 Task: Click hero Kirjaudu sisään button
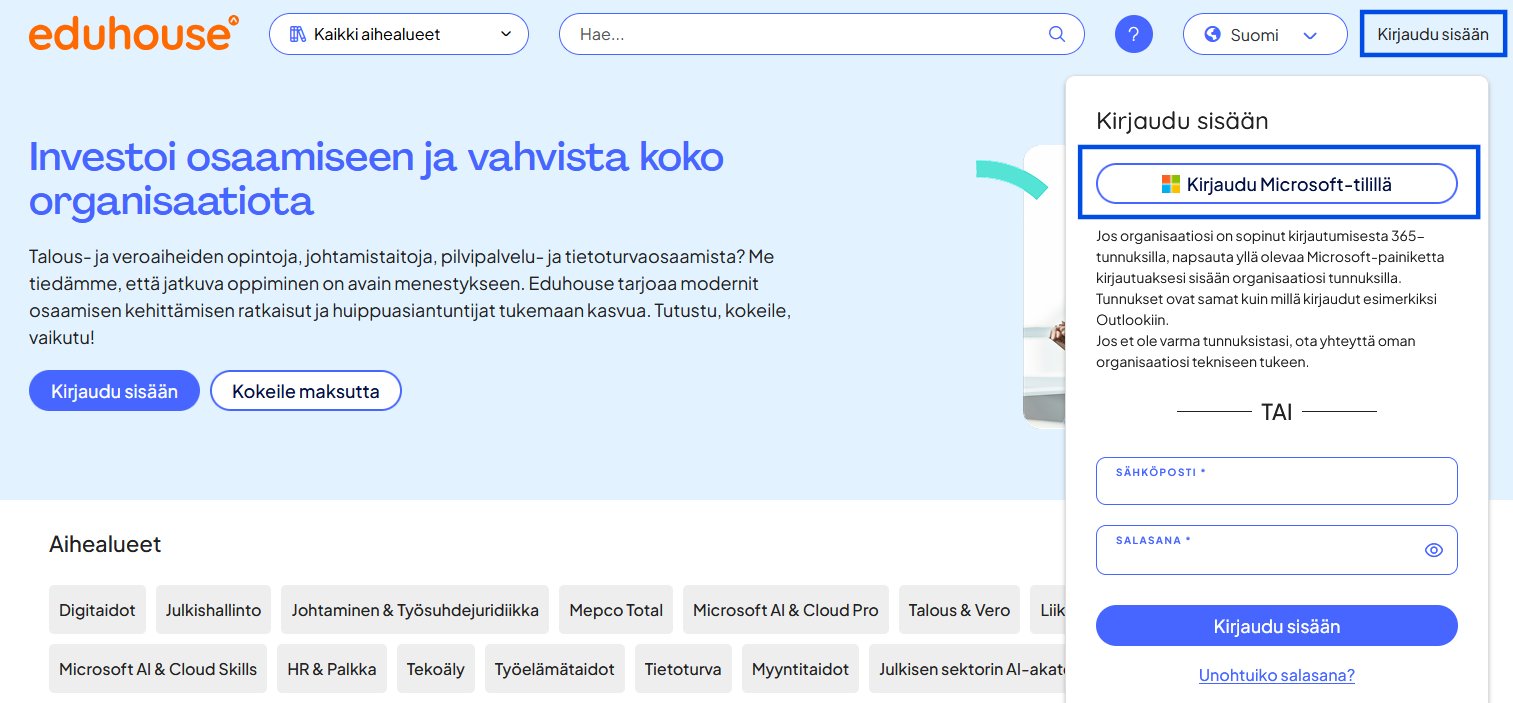pos(114,391)
